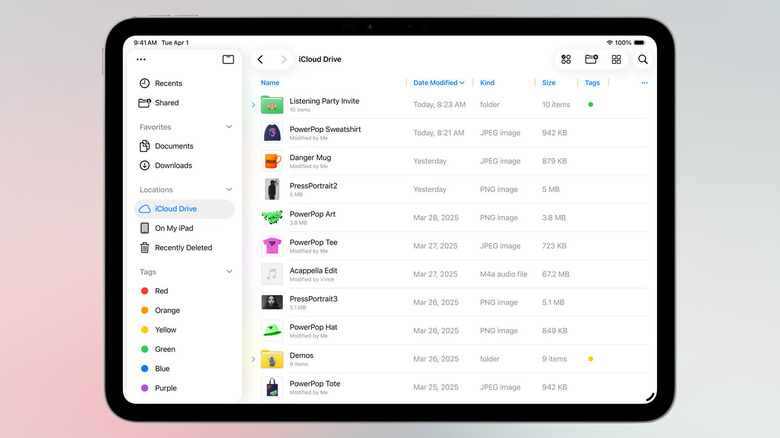This screenshot has width=780, height=438.
Task: Toggle the sidebar panel icon
Action: coord(228,59)
